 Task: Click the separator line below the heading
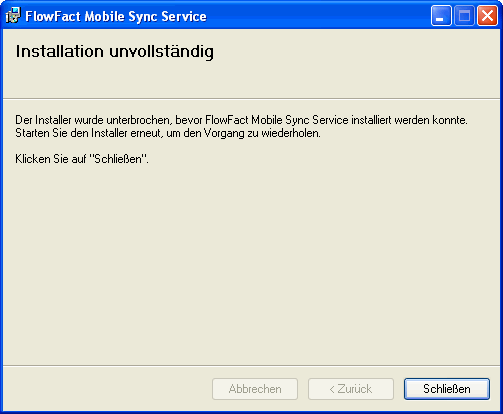(251, 99)
